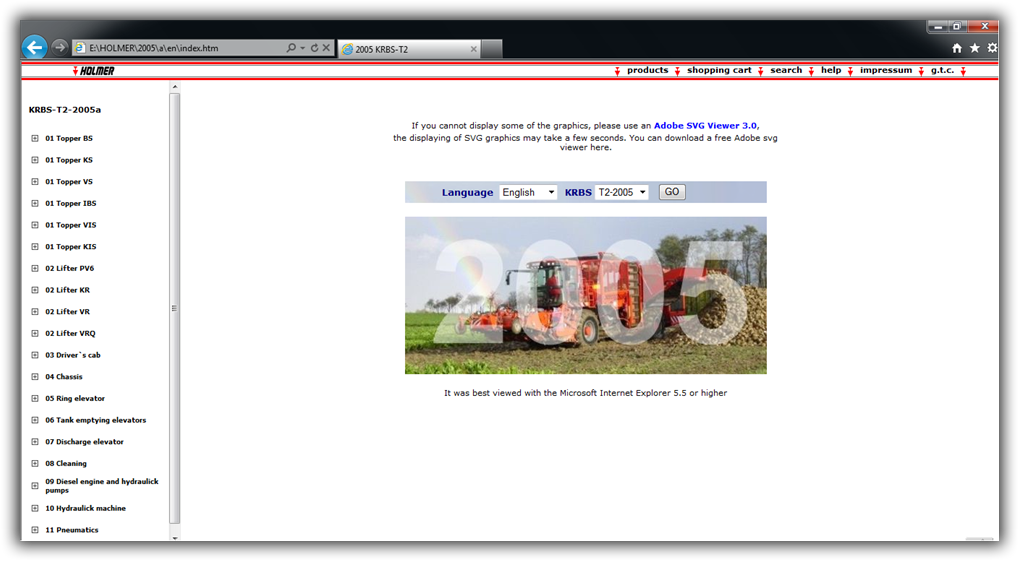The height and width of the screenshot is (566, 1024).
Task: Expand the 06 Tank emptying elevators node
Action: pyautogui.click(x=35, y=420)
